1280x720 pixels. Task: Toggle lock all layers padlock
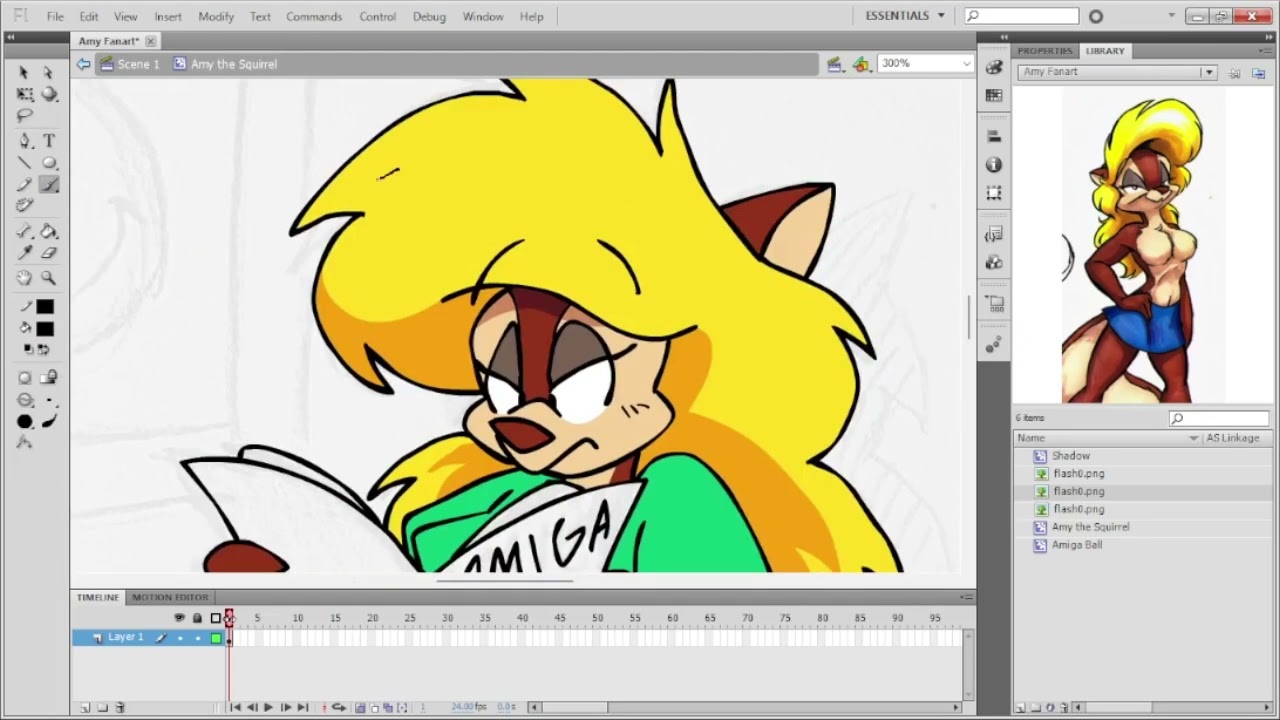[x=197, y=618]
